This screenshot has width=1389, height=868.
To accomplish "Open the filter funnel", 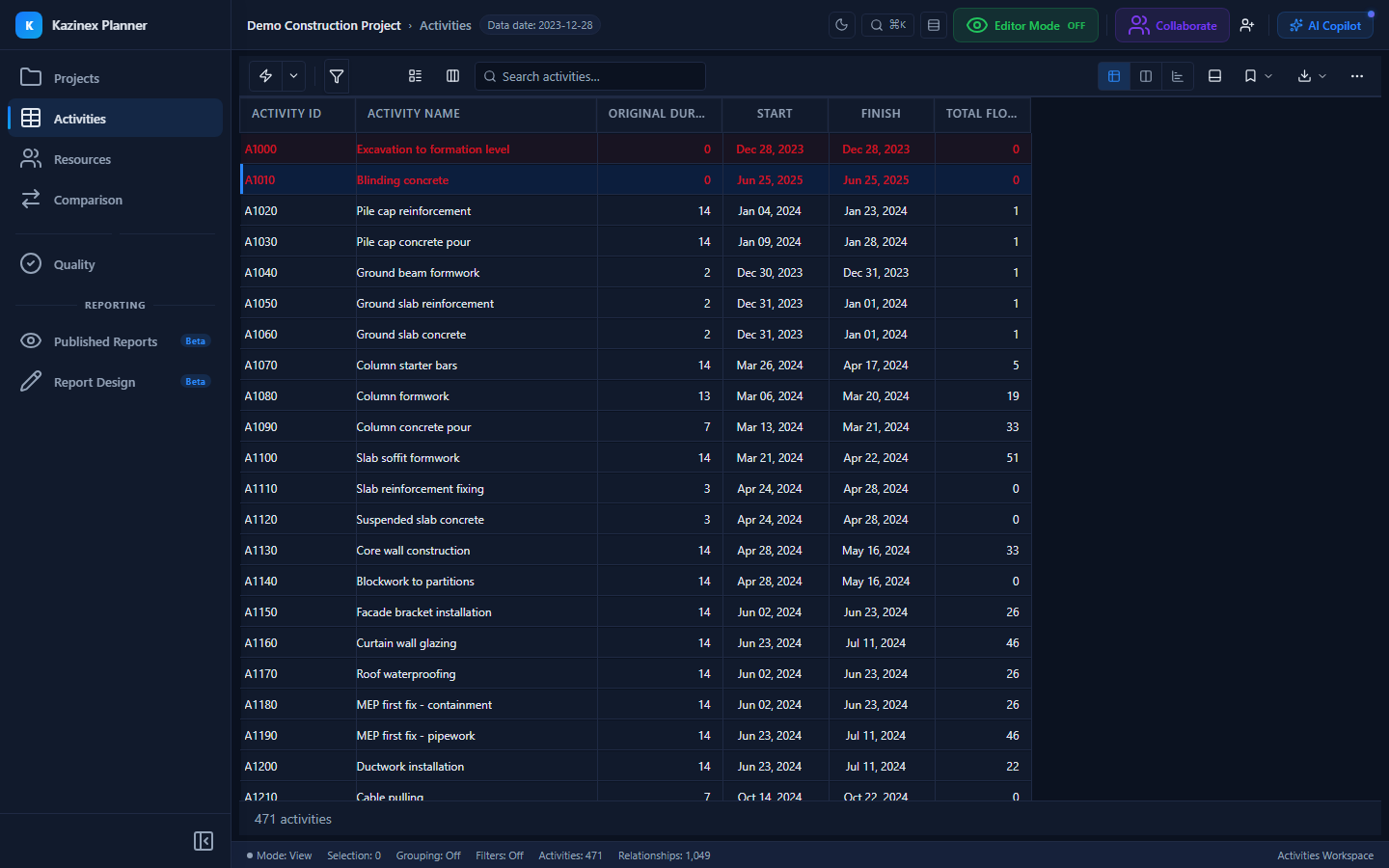I will 337,76.
